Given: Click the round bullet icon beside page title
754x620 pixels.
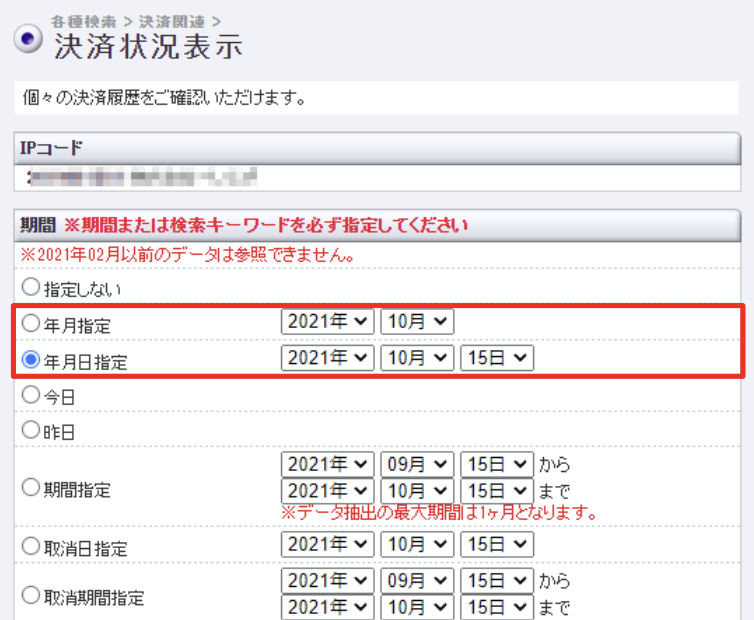Looking at the screenshot, I should pos(28,38).
